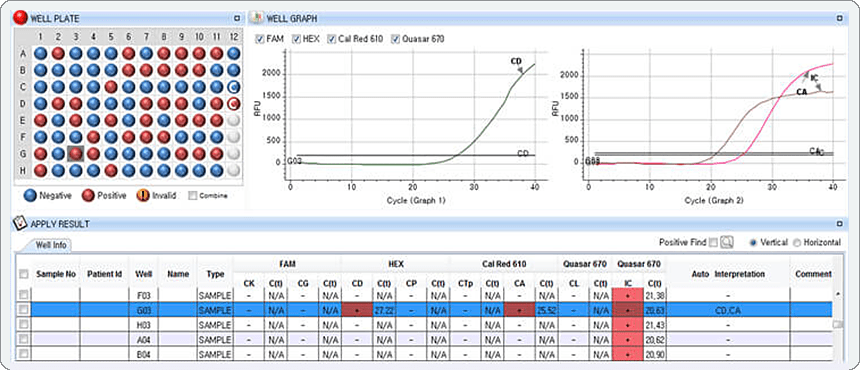
Task: Click the results table scrollbar thumb
Action: point(838,325)
